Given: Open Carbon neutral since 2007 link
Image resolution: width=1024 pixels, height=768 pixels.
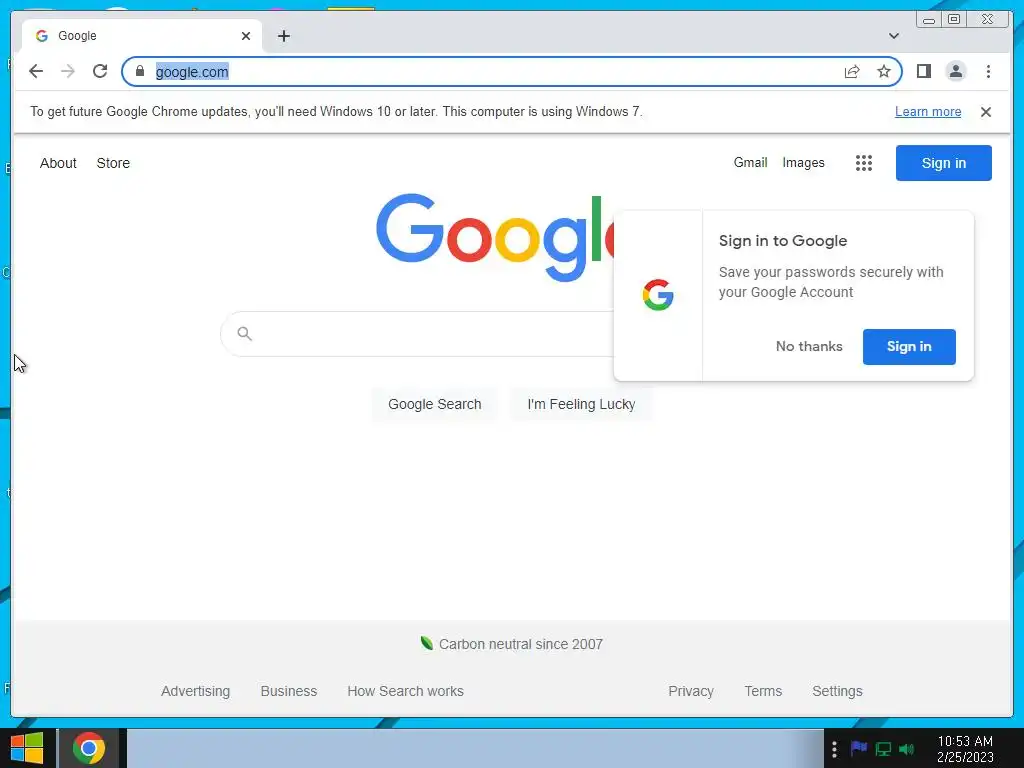Looking at the screenshot, I should [x=520, y=645].
